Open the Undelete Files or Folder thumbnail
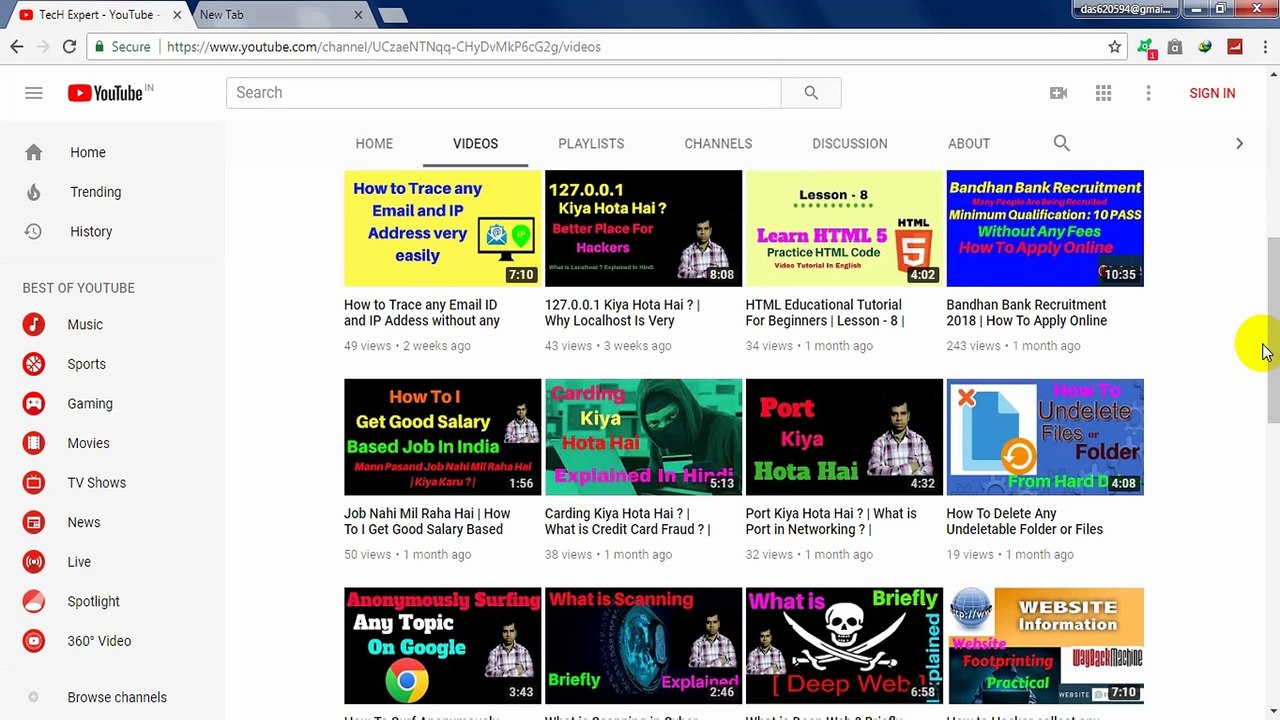This screenshot has width=1280, height=720. pyautogui.click(x=1045, y=437)
